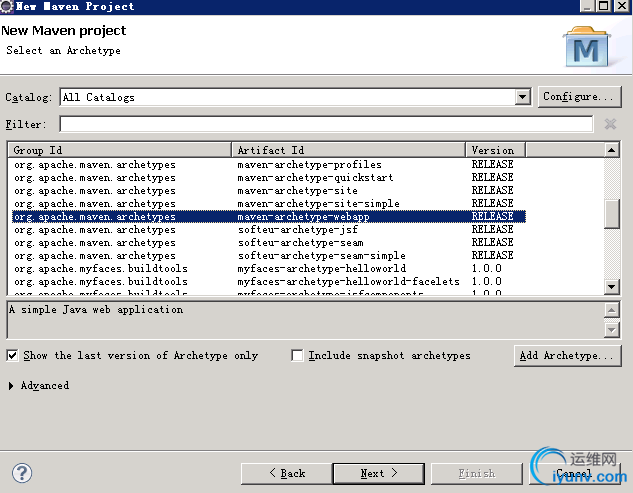Click the archetype list scroll down arrow
Image resolution: width=633 pixels, height=493 pixels.
[x=612, y=287]
